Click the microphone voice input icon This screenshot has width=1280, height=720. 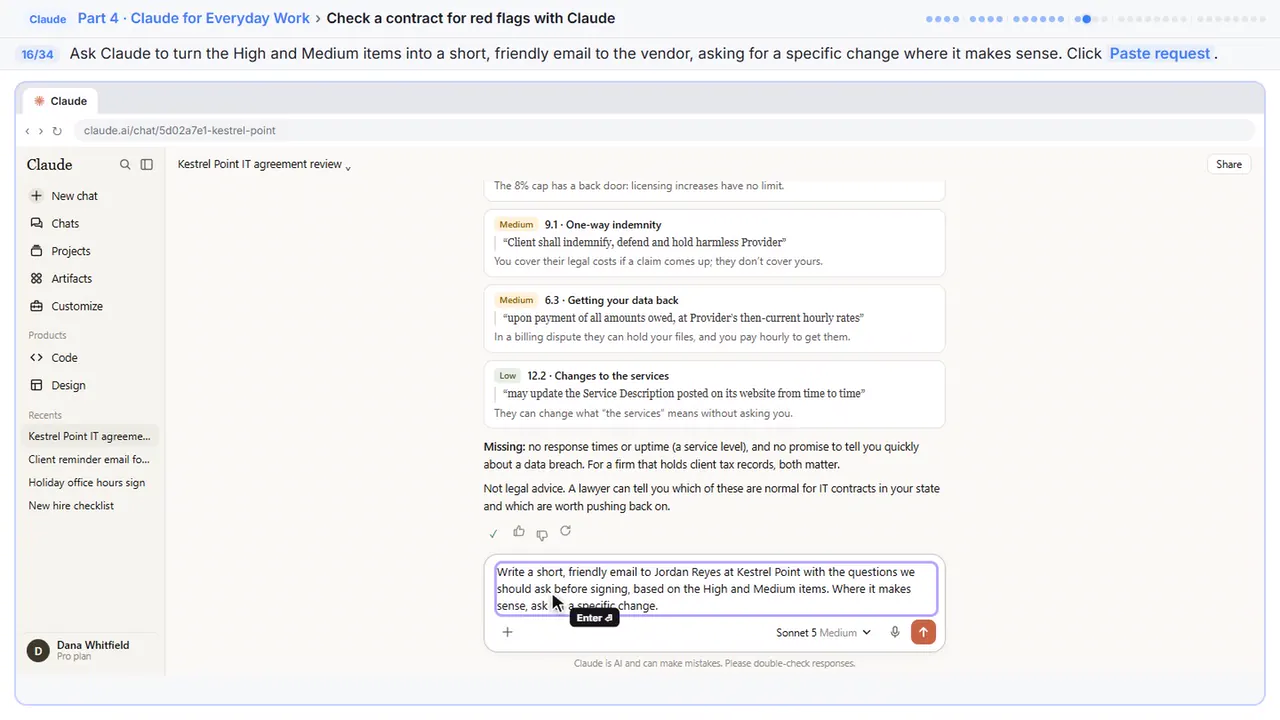click(895, 632)
